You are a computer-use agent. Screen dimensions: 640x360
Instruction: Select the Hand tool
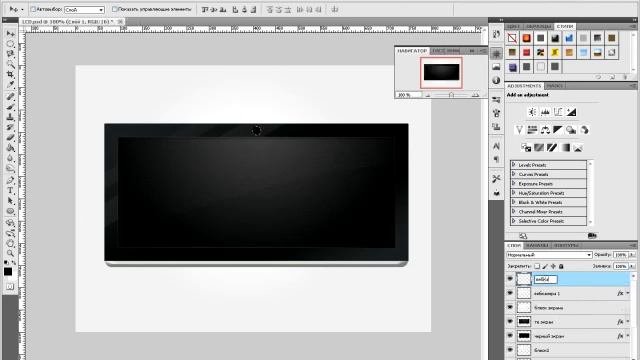(x=11, y=244)
